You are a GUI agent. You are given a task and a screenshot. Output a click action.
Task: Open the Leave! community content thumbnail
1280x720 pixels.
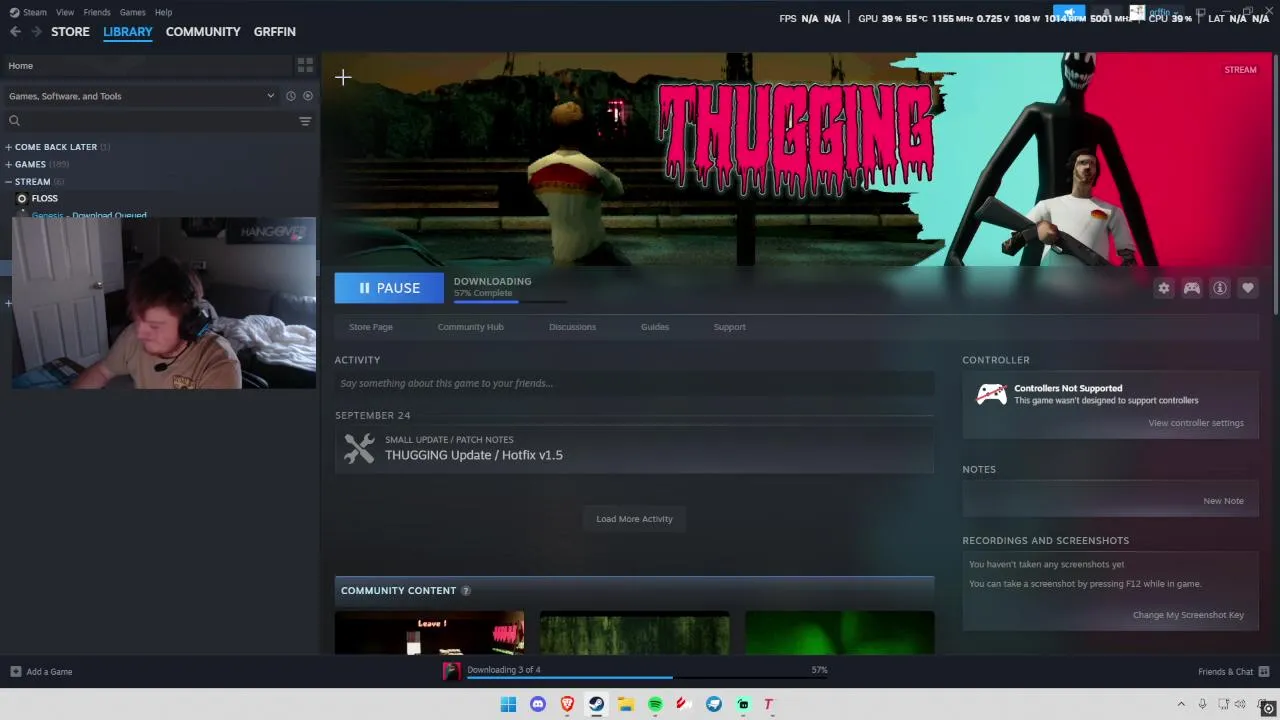coord(429,633)
